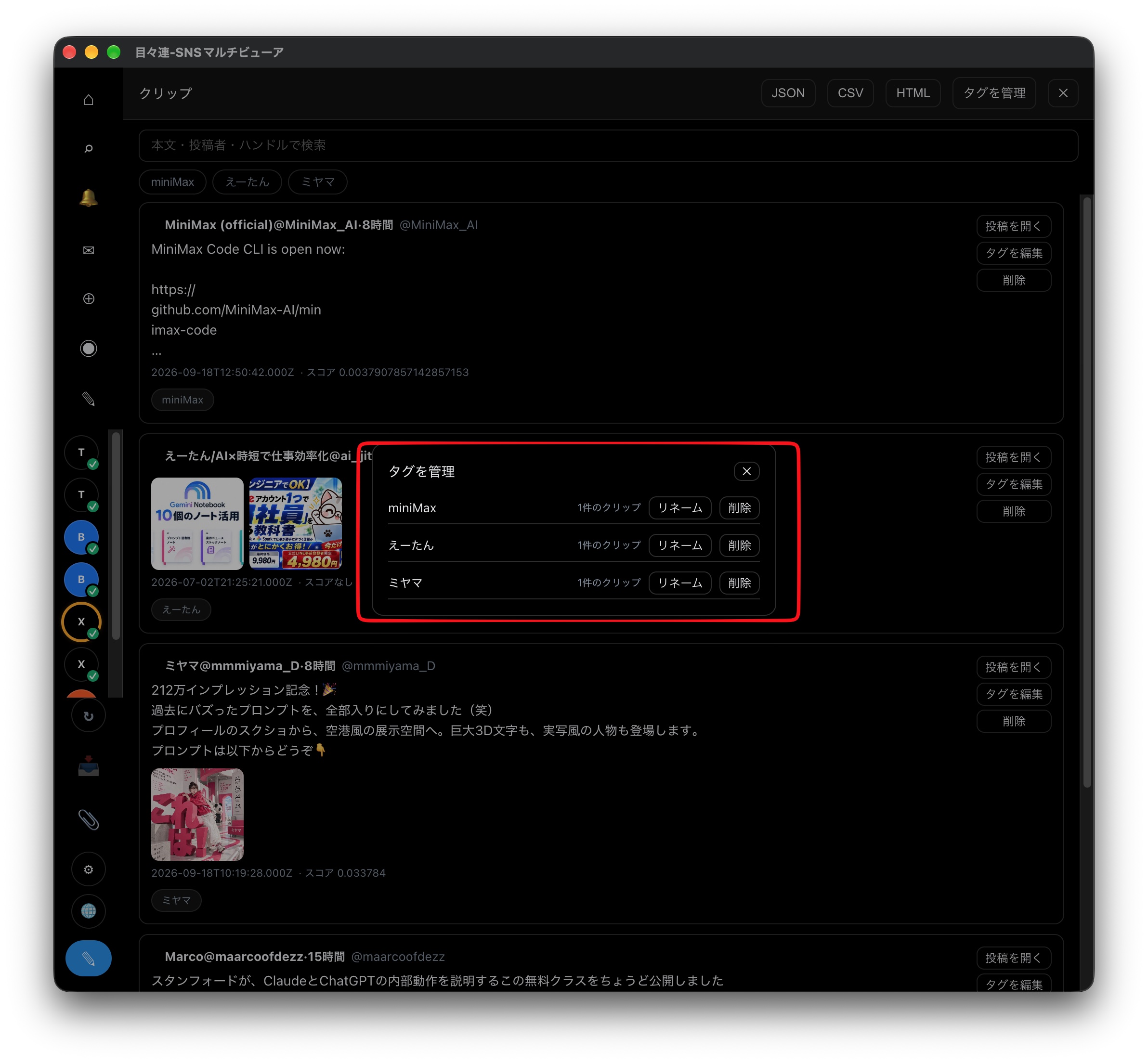This screenshot has height=1063, width=1148.
Task: Filter clips by ミヤマ tag chip
Action: (318, 182)
